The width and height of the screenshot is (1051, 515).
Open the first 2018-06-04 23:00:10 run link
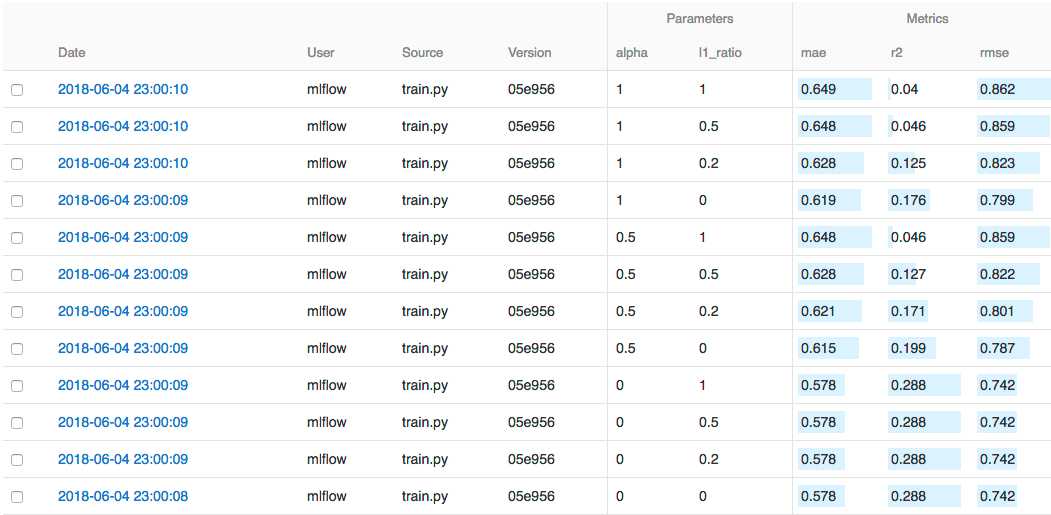click(x=123, y=89)
